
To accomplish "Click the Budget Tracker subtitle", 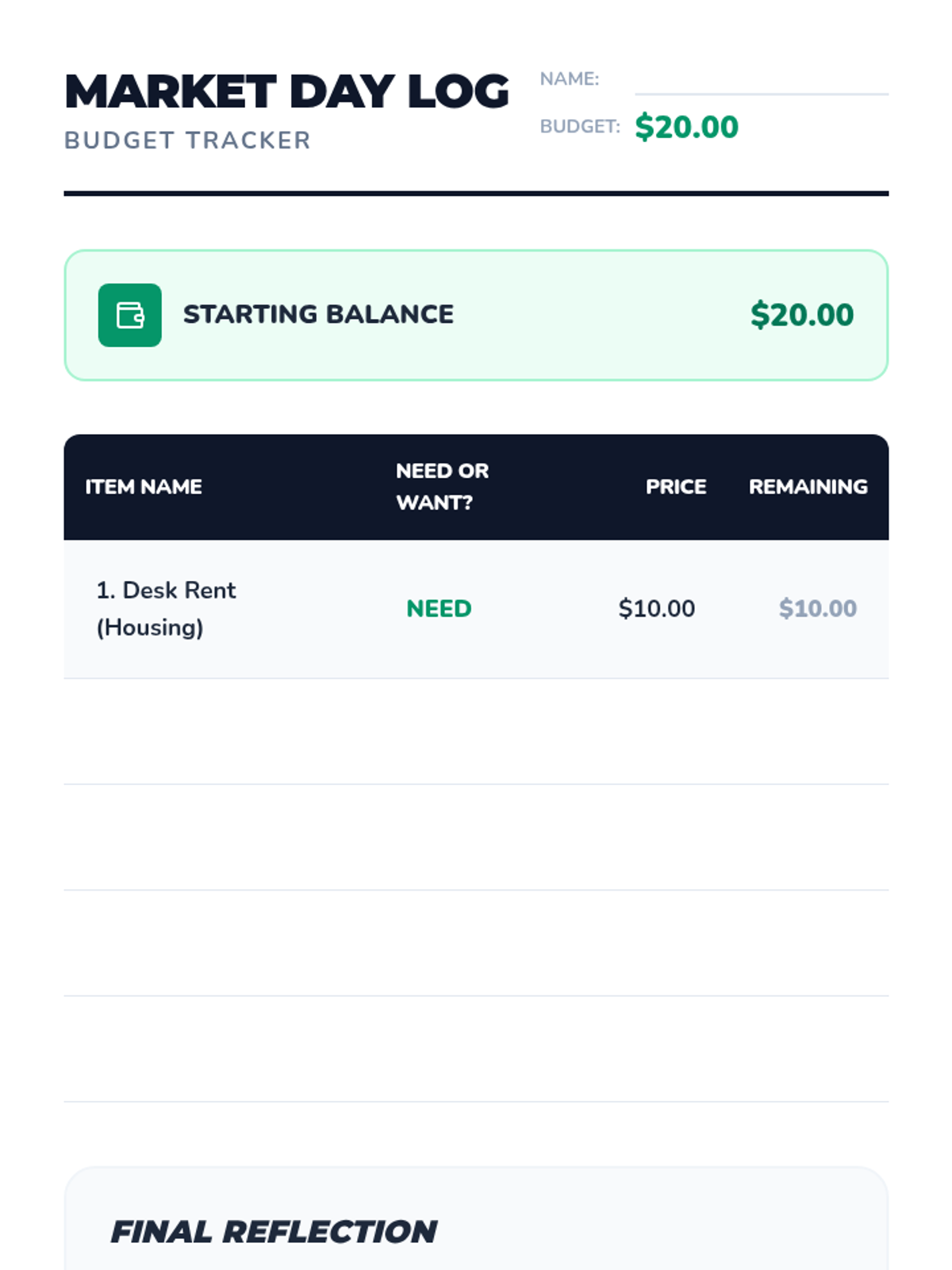I will click(187, 140).
